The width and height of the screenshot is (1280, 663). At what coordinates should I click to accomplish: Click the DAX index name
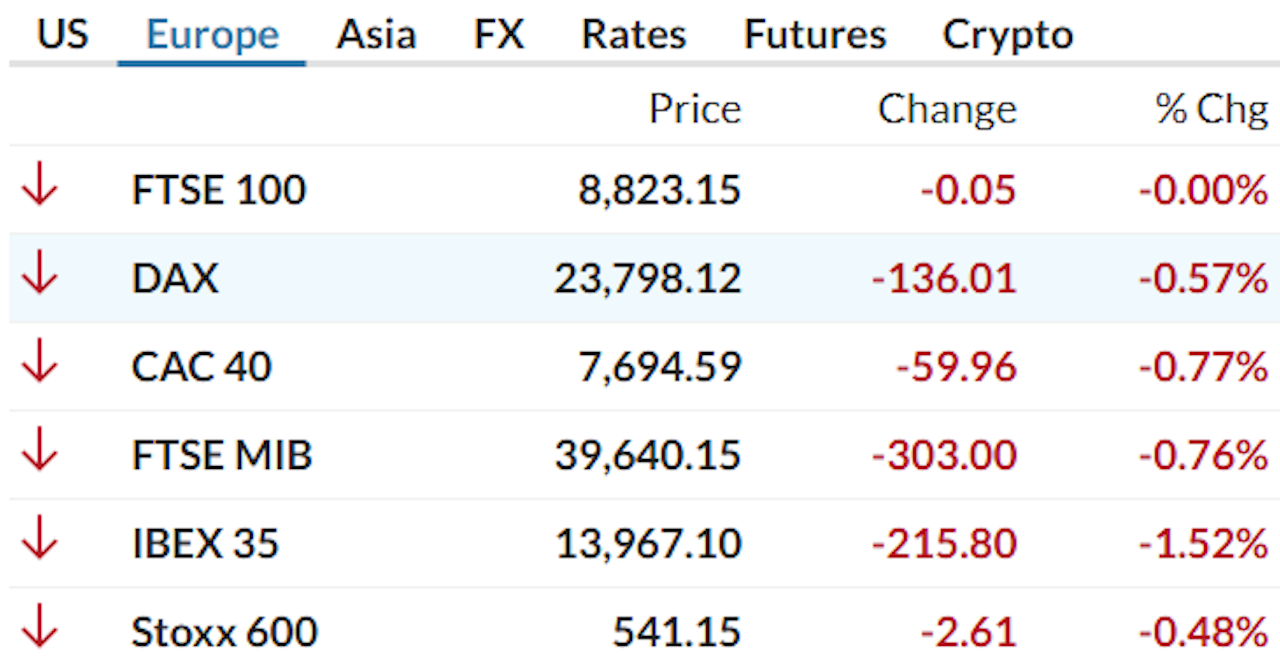click(x=176, y=278)
